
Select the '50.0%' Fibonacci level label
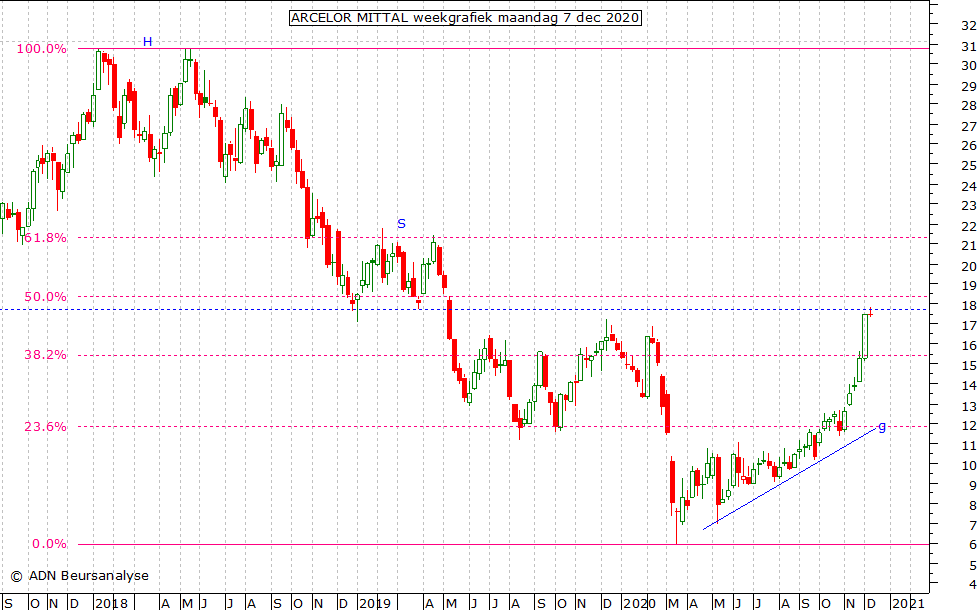pos(45,296)
